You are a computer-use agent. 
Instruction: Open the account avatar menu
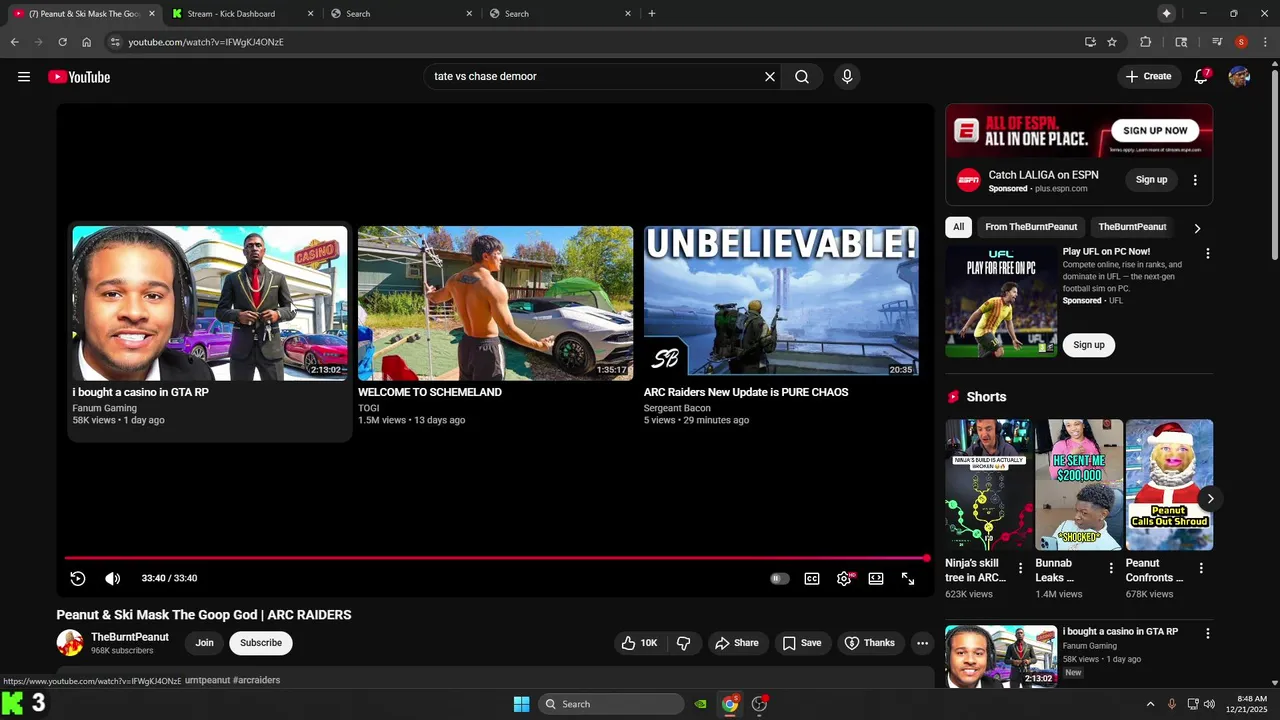[1239, 77]
